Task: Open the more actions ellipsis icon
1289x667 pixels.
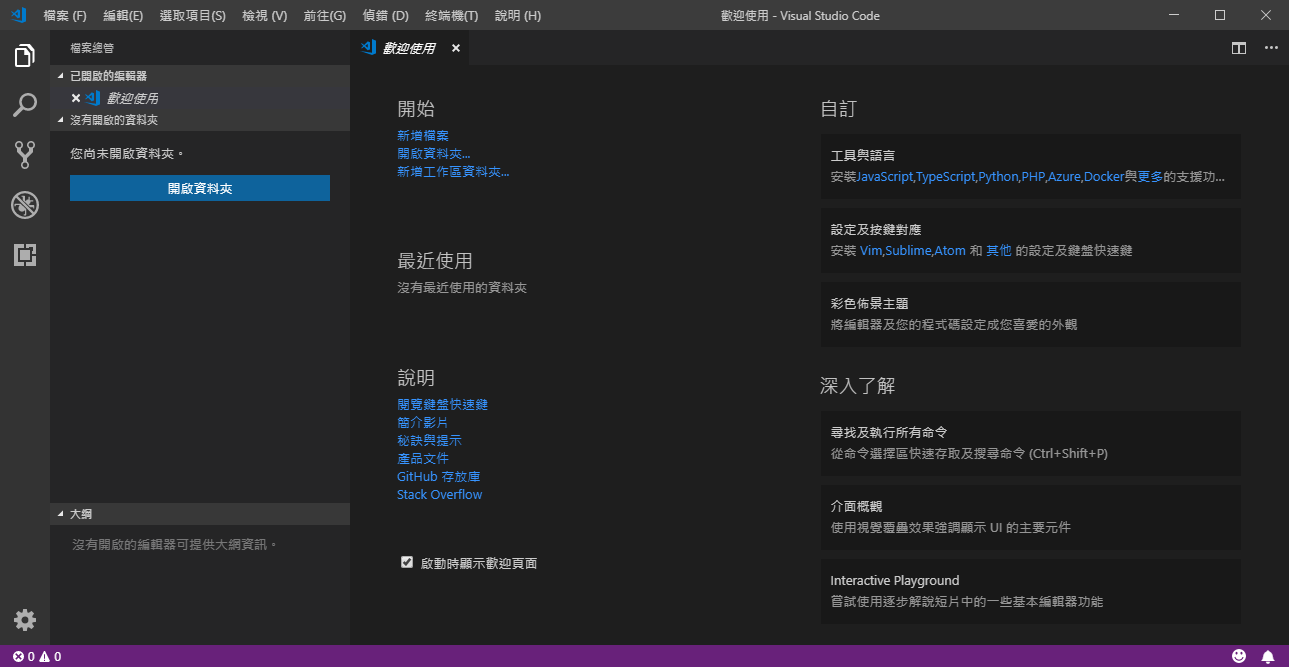Action: point(1271,47)
